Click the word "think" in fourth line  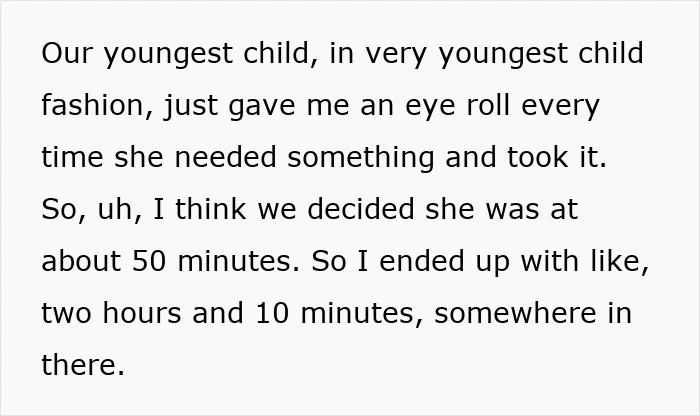(210, 209)
